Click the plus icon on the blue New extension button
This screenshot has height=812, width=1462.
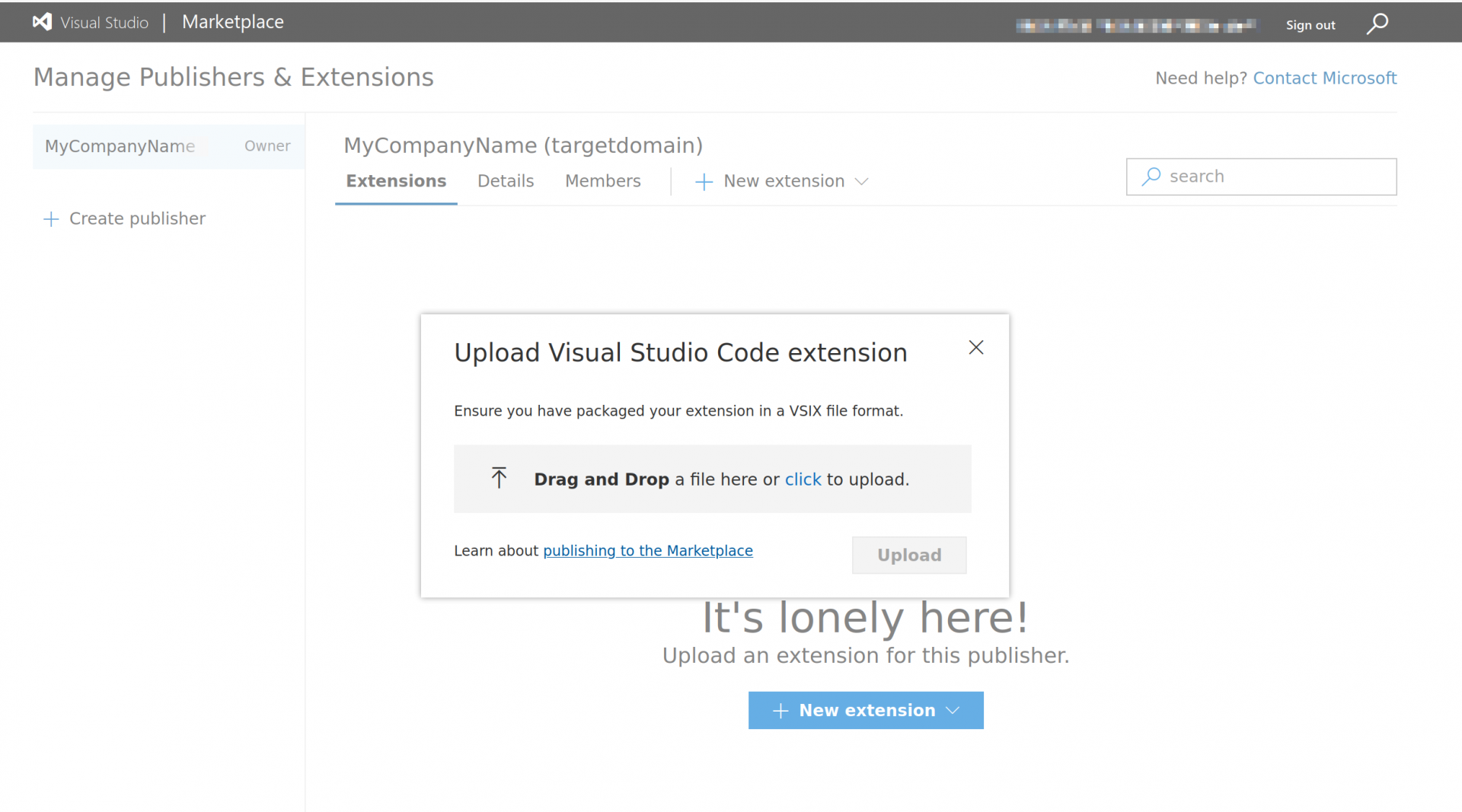pyautogui.click(x=780, y=710)
